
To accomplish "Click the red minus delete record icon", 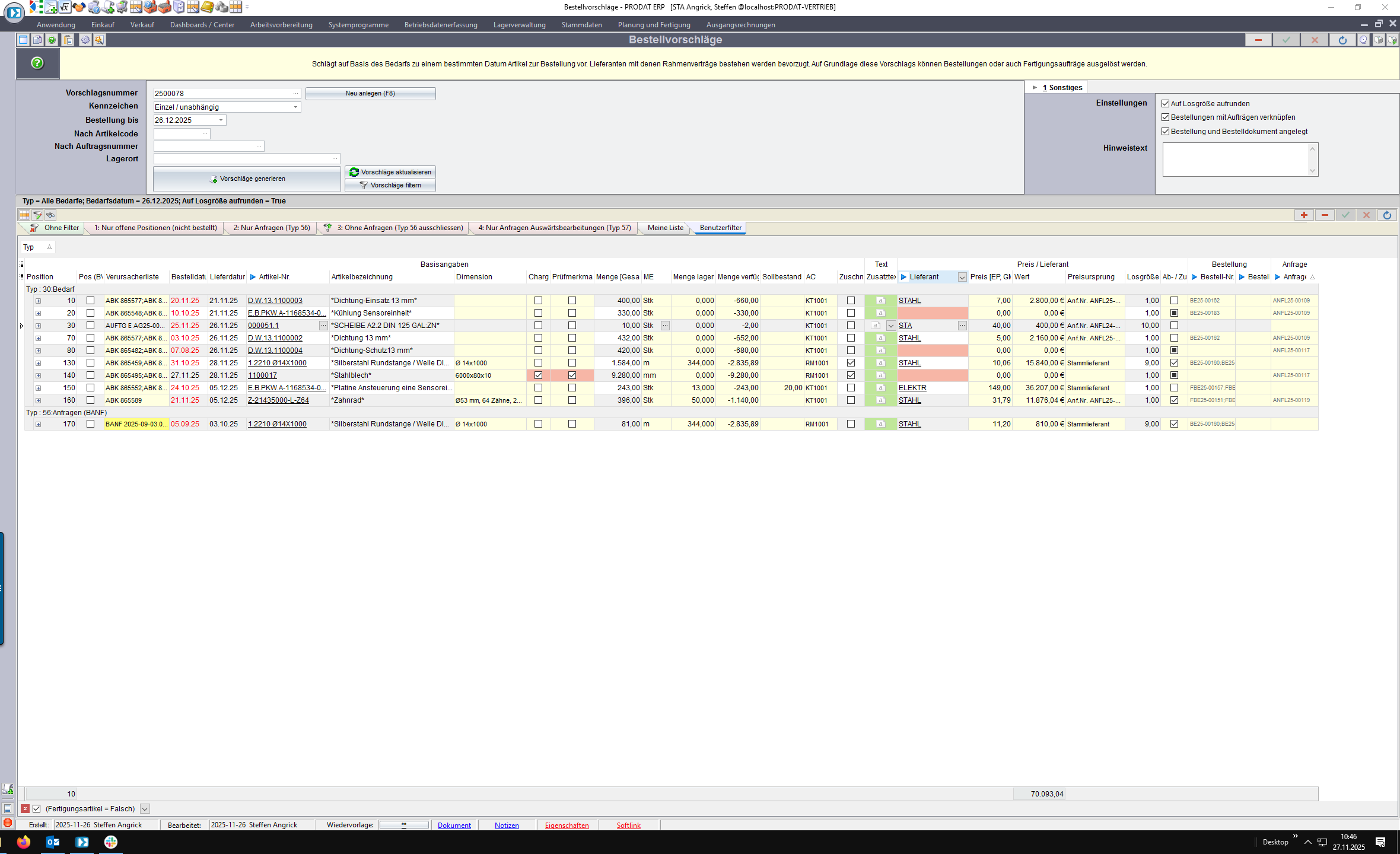I will (1258, 40).
